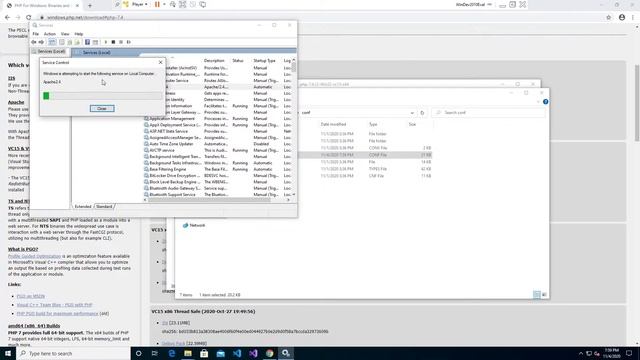Select the Block Level Backup Engine service
Viewport: 640px width, 360px height.
point(218,182)
